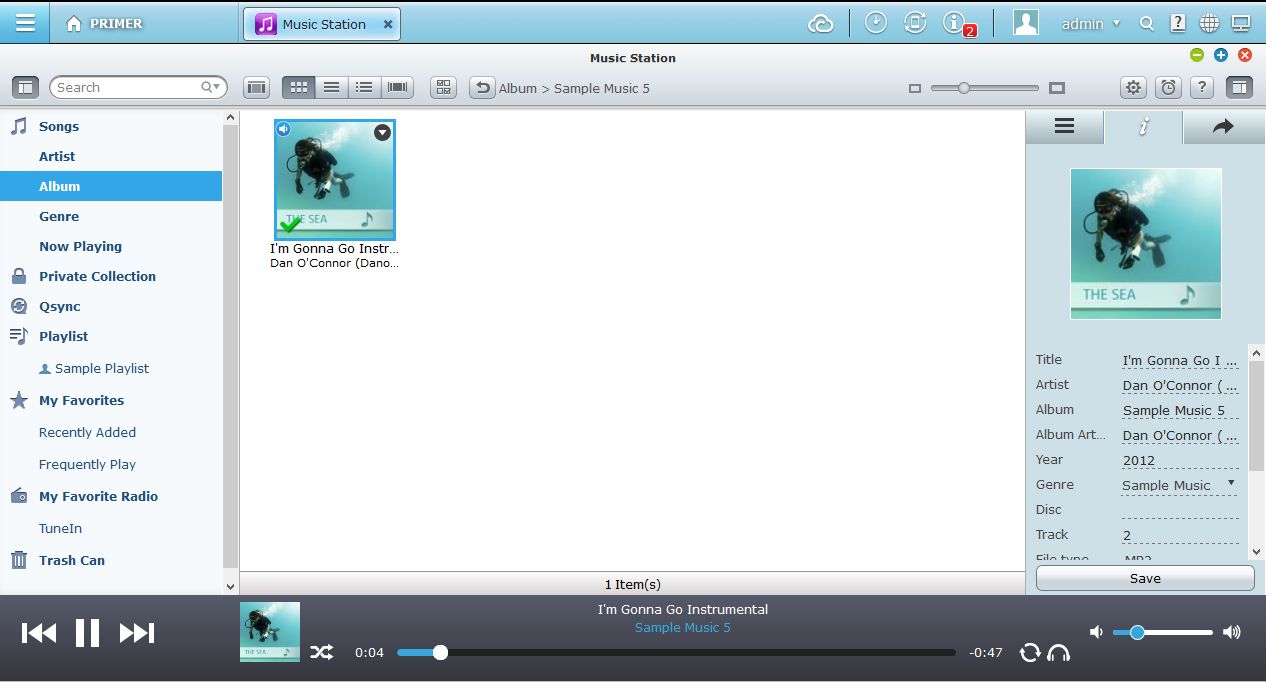Screen dimensions: 1266x682
Task: Switch to the info tab
Action: pyautogui.click(x=1144, y=127)
